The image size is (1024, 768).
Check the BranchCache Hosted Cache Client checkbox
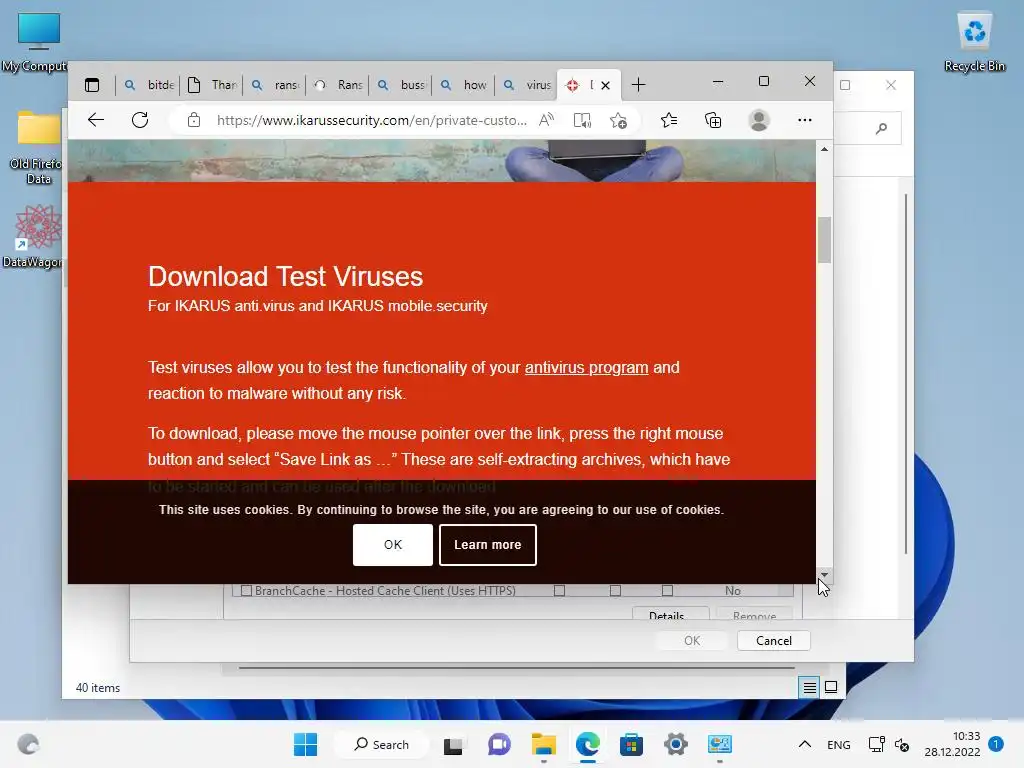(x=246, y=590)
